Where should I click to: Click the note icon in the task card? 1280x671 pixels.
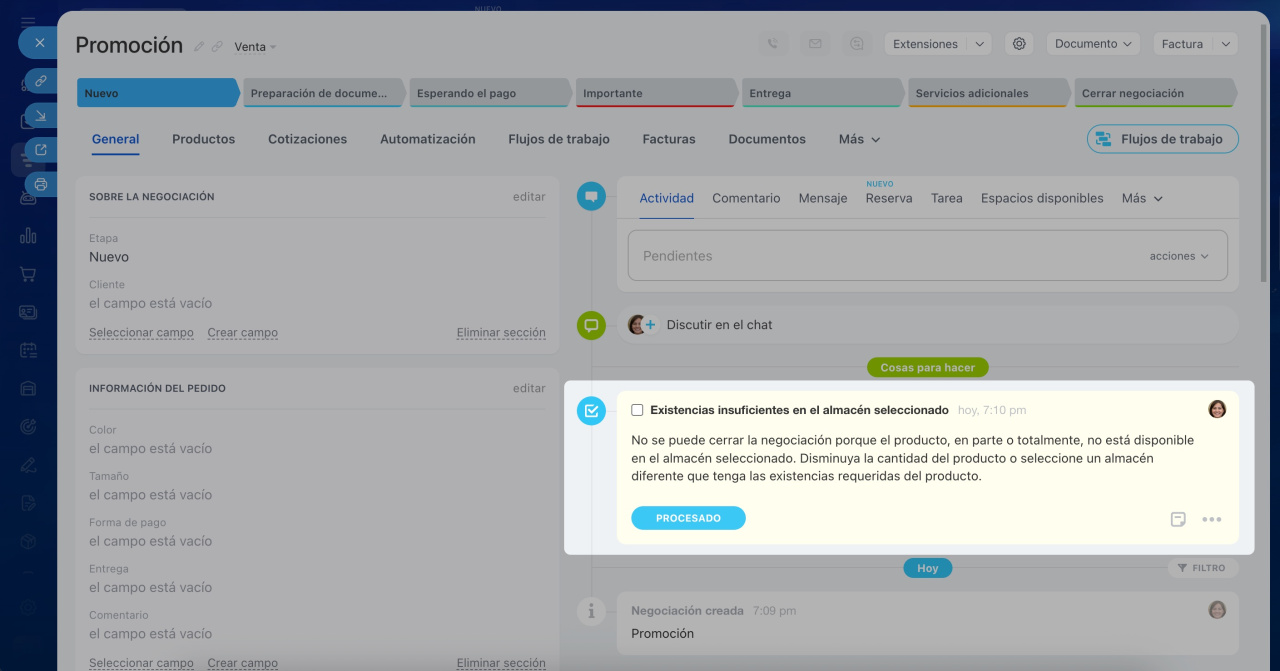pyautogui.click(x=1179, y=519)
